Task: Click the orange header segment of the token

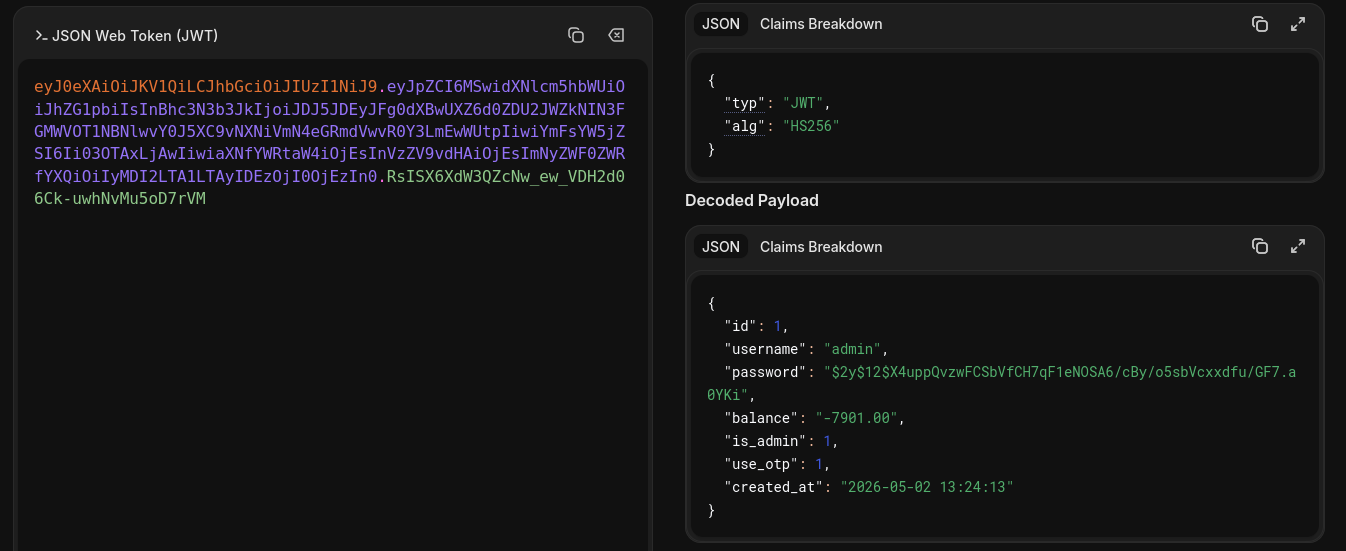Action: click(205, 85)
